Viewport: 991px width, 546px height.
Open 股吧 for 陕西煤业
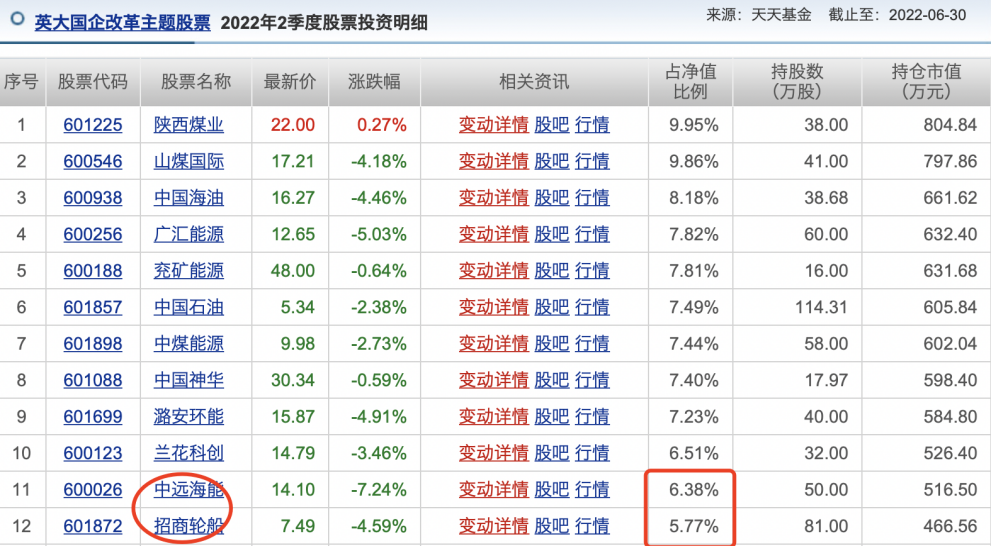[551, 125]
